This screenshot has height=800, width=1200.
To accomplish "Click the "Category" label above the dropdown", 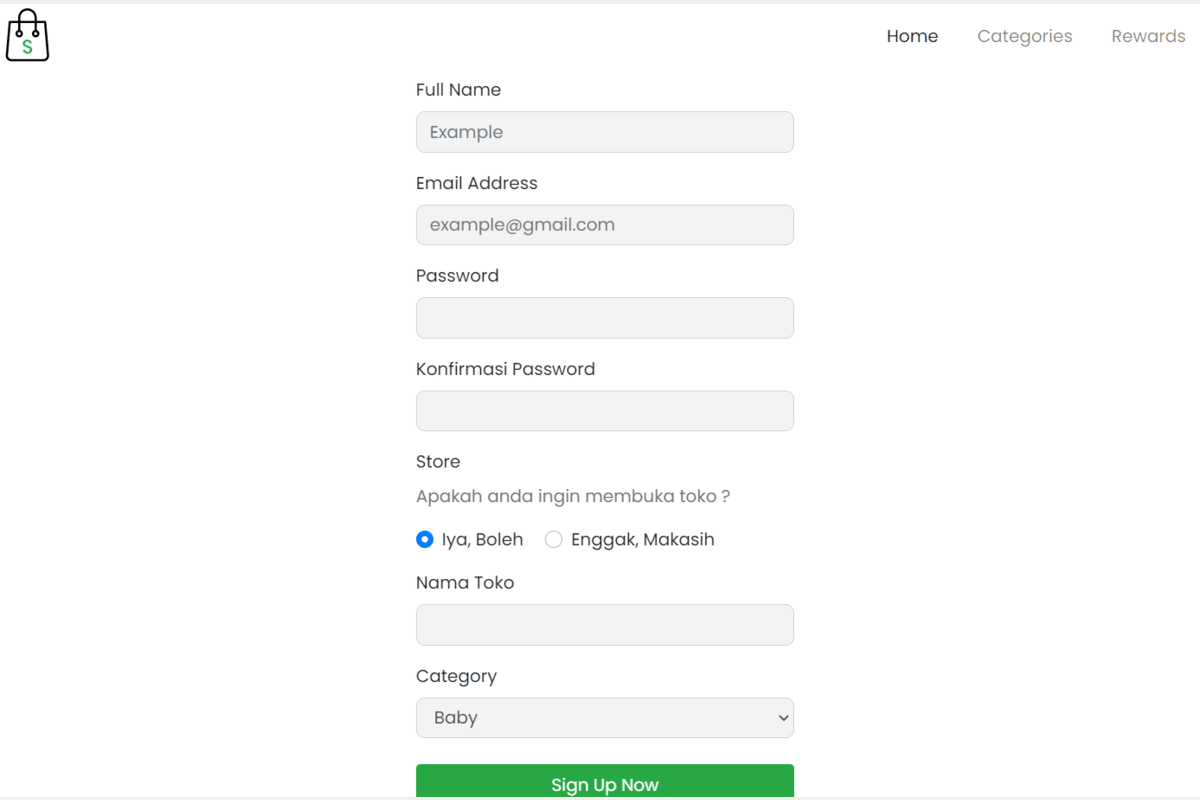I will pyautogui.click(x=456, y=676).
